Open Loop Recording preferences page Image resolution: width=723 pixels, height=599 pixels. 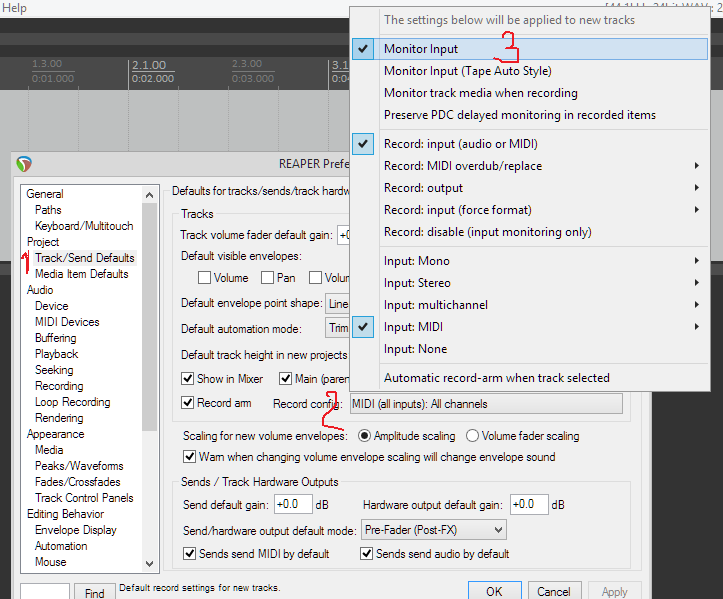pyautogui.click(x=73, y=402)
